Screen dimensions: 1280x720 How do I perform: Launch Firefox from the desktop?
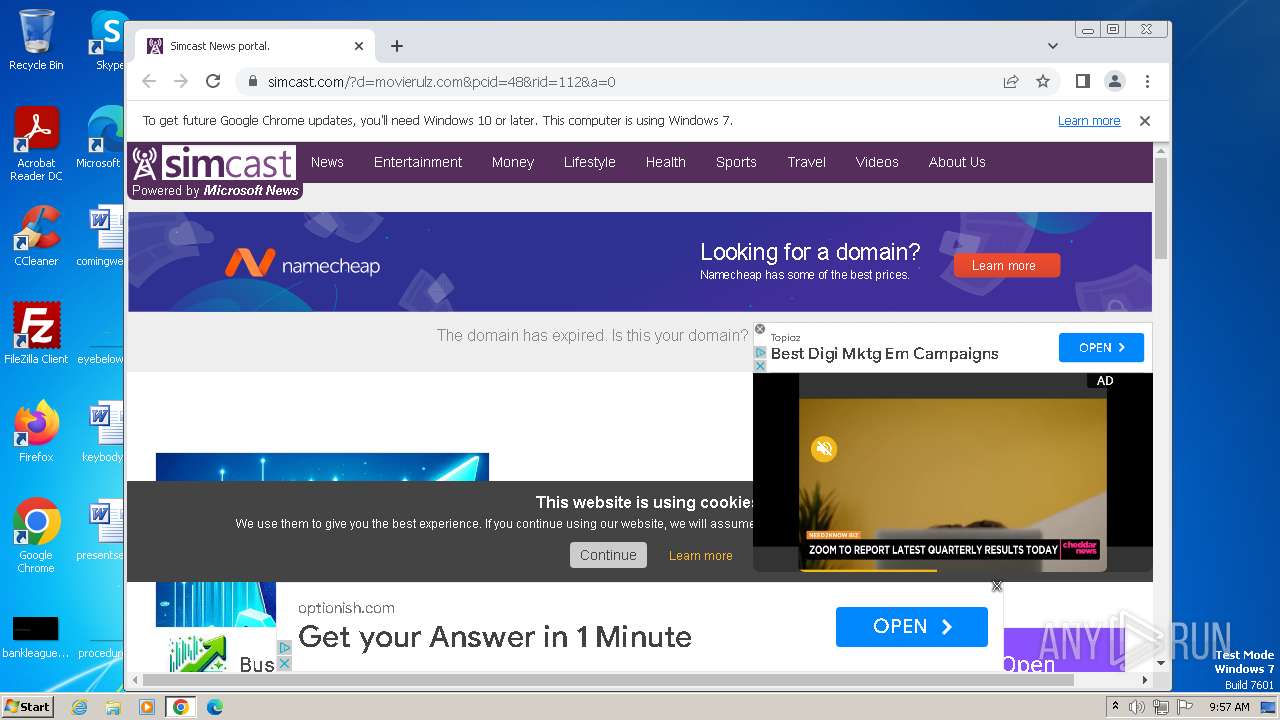point(36,431)
